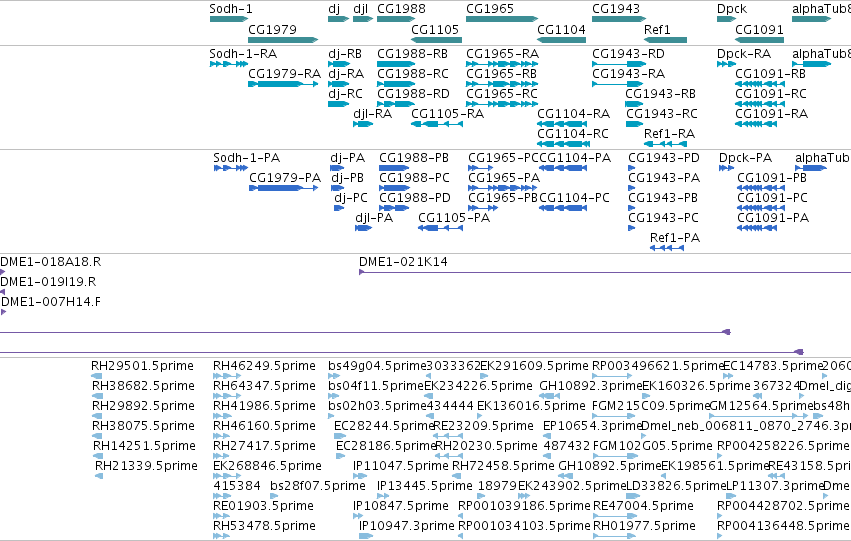Click the RH29501.5prime EST label
This screenshot has height=541, width=851.
coord(142,366)
